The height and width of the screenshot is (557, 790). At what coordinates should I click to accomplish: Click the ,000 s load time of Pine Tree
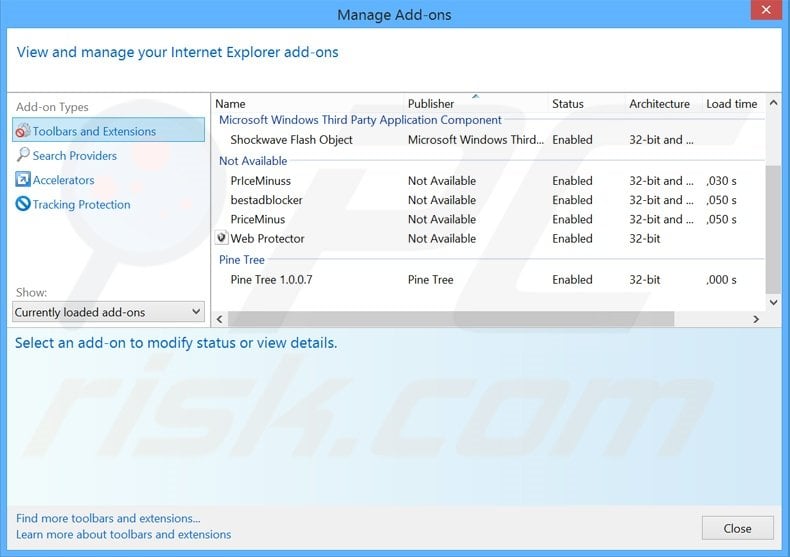[721, 280]
